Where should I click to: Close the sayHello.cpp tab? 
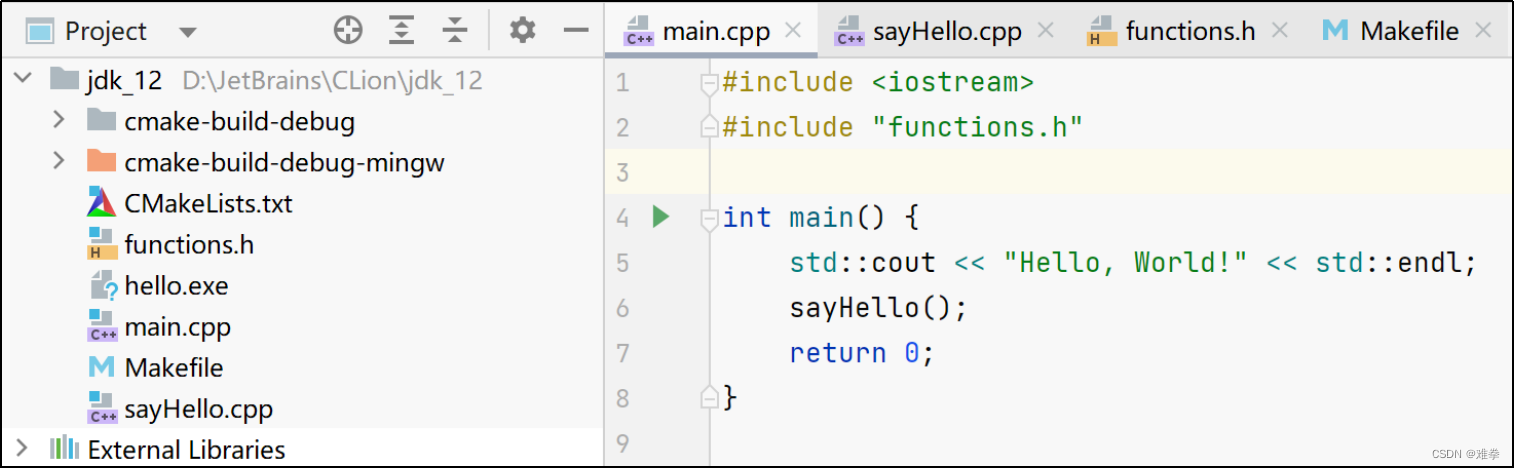tap(1046, 31)
